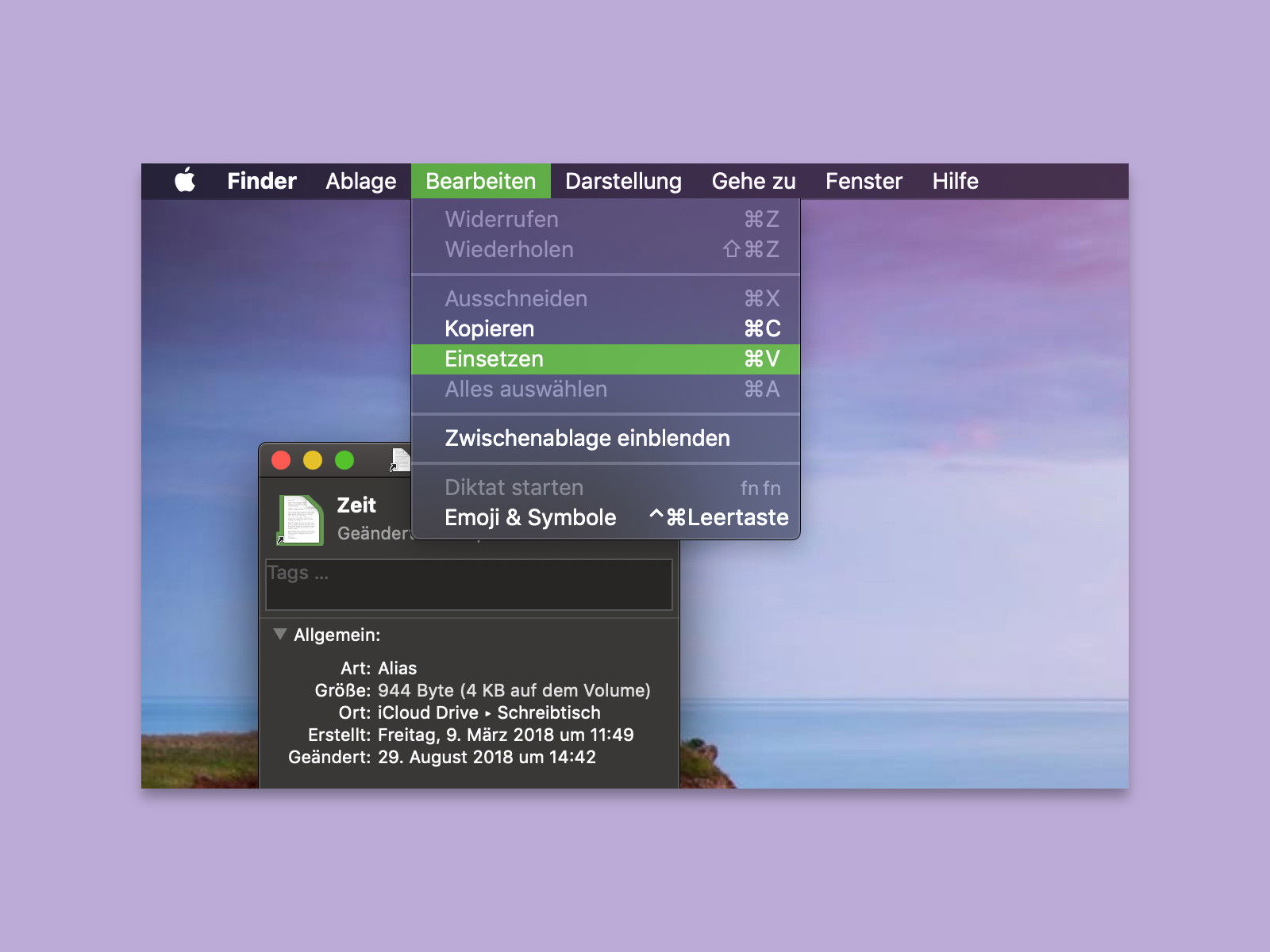Screen dimensions: 1270x952
Task: Select Zwischenablage einblenden
Action: click(x=606, y=438)
